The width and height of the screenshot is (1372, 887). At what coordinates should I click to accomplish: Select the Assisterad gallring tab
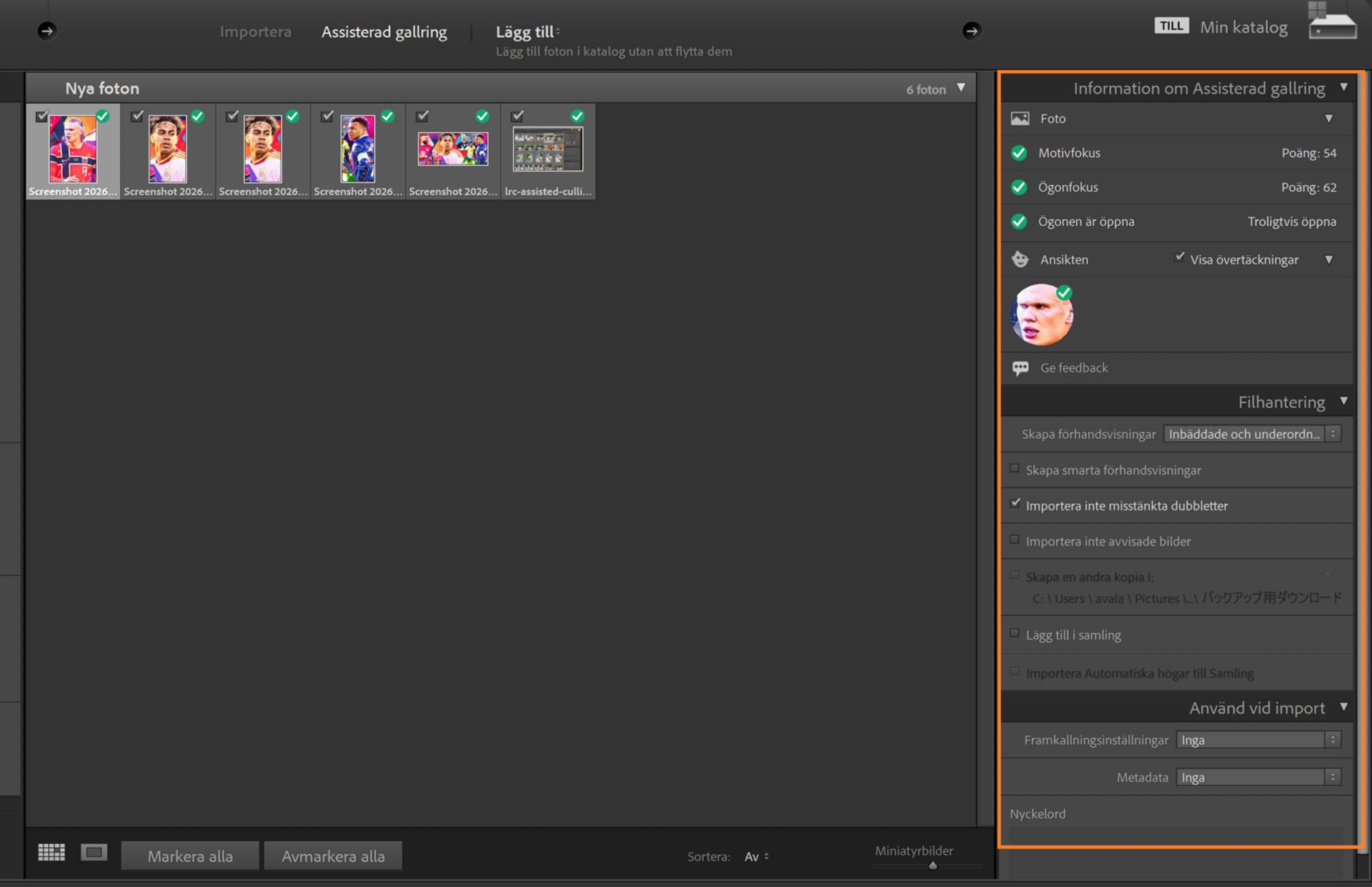pyautogui.click(x=384, y=32)
